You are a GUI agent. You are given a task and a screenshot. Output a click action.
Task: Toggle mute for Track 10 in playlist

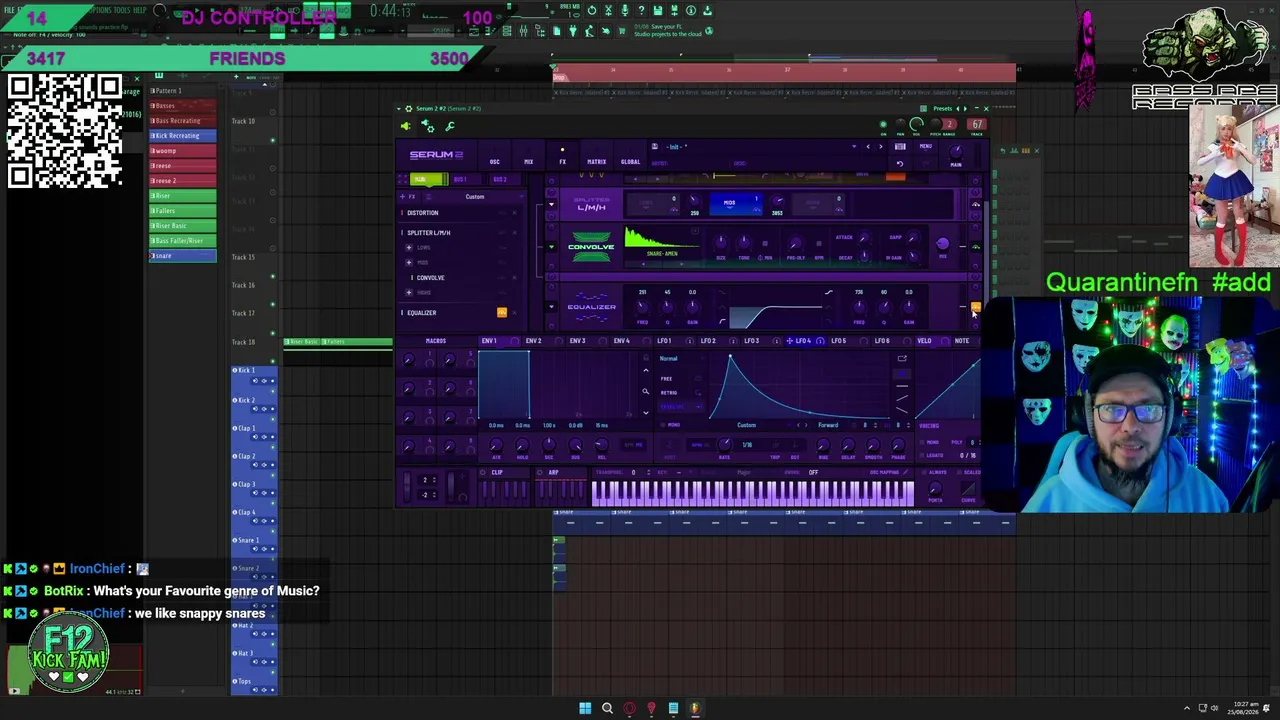pyautogui.click(x=273, y=140)
